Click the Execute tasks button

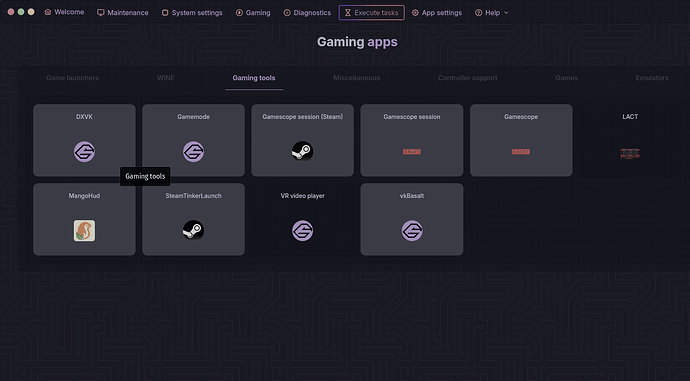(371, 13)
